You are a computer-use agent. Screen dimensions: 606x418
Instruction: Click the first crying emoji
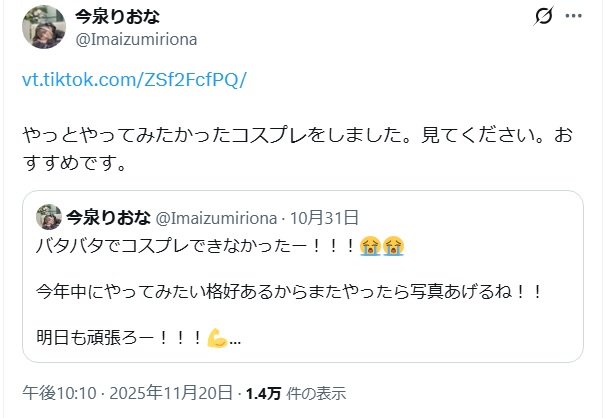point(371,244)
